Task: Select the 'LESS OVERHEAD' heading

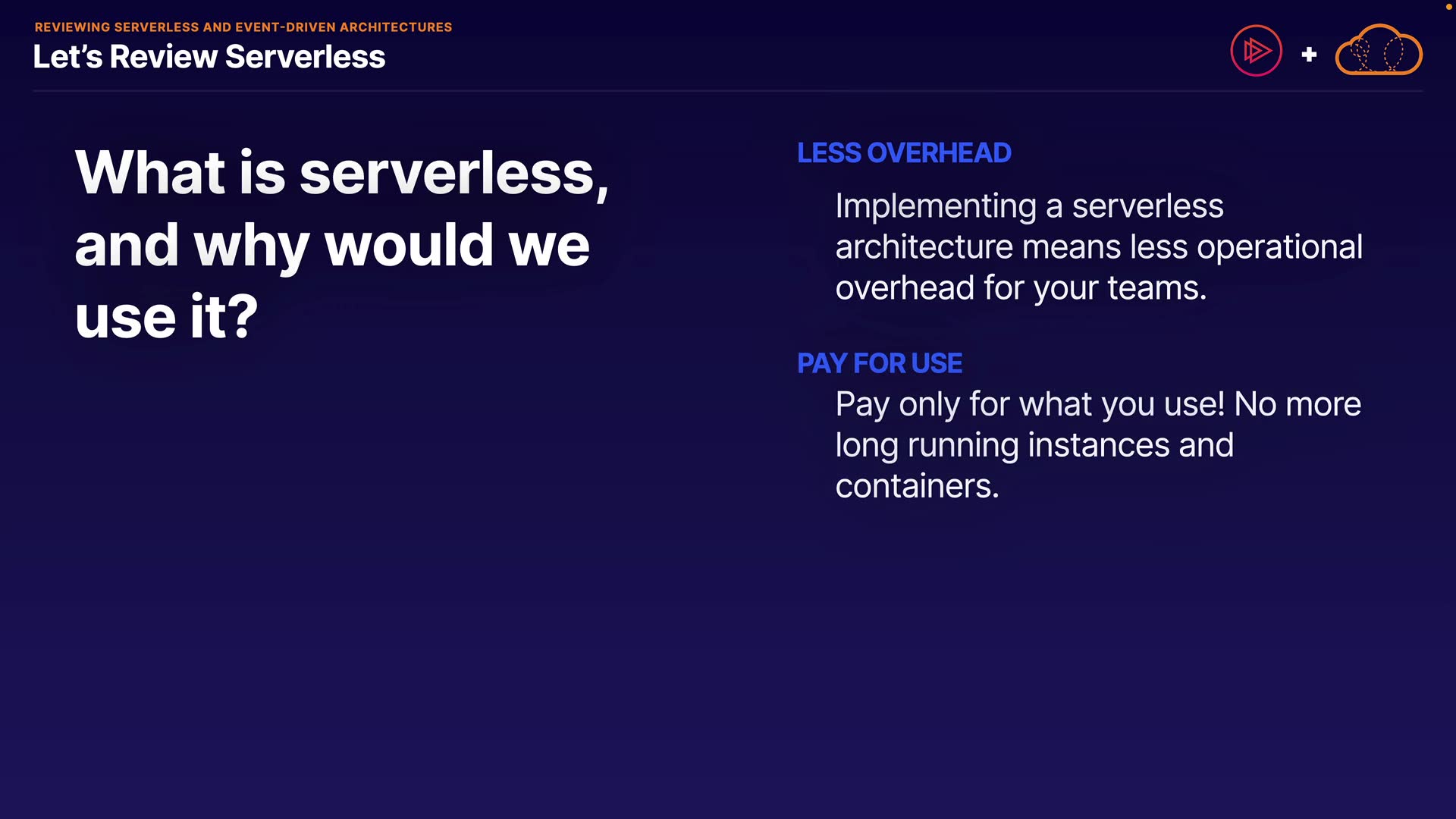Action: [904, 153]
